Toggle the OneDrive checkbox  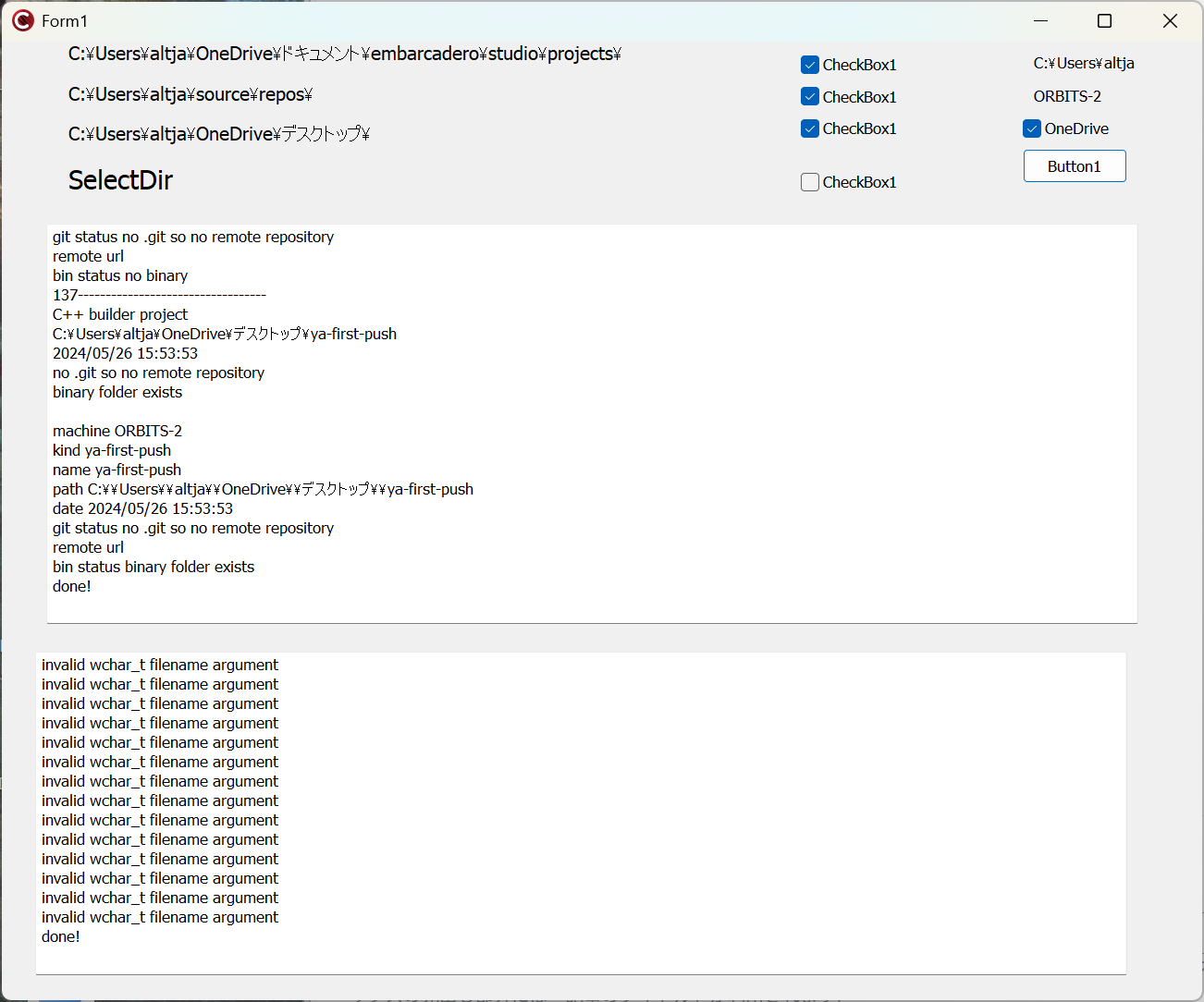[1032, 128]
